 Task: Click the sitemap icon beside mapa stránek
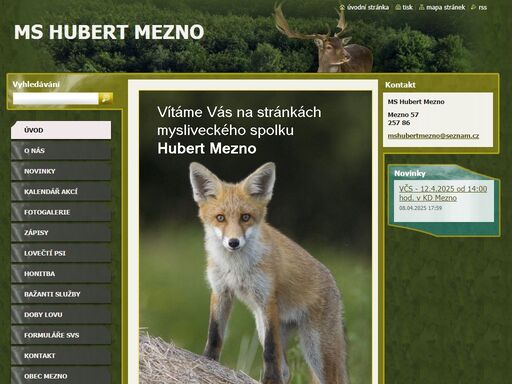pos(422,7)
